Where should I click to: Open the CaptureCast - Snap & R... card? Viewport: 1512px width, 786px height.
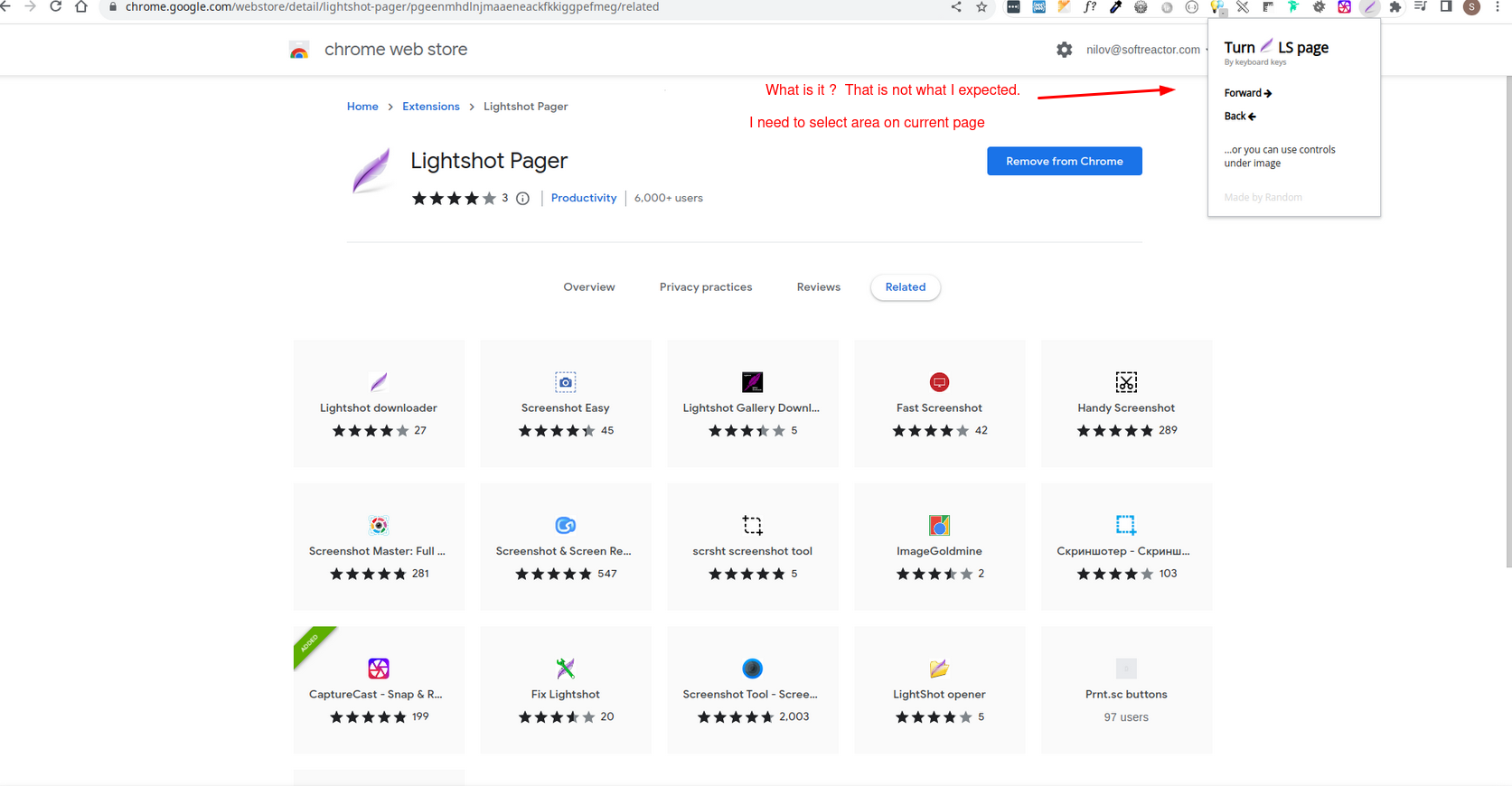point(379,690)
